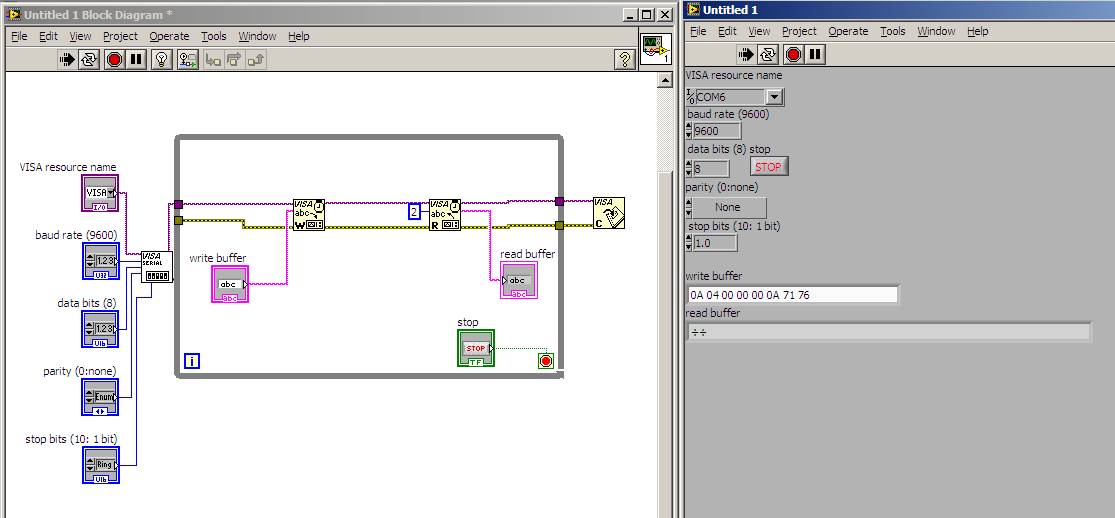Select VISA Configure Serial Port node
This screenshot has width=1115, height=518.
(156, 267)
